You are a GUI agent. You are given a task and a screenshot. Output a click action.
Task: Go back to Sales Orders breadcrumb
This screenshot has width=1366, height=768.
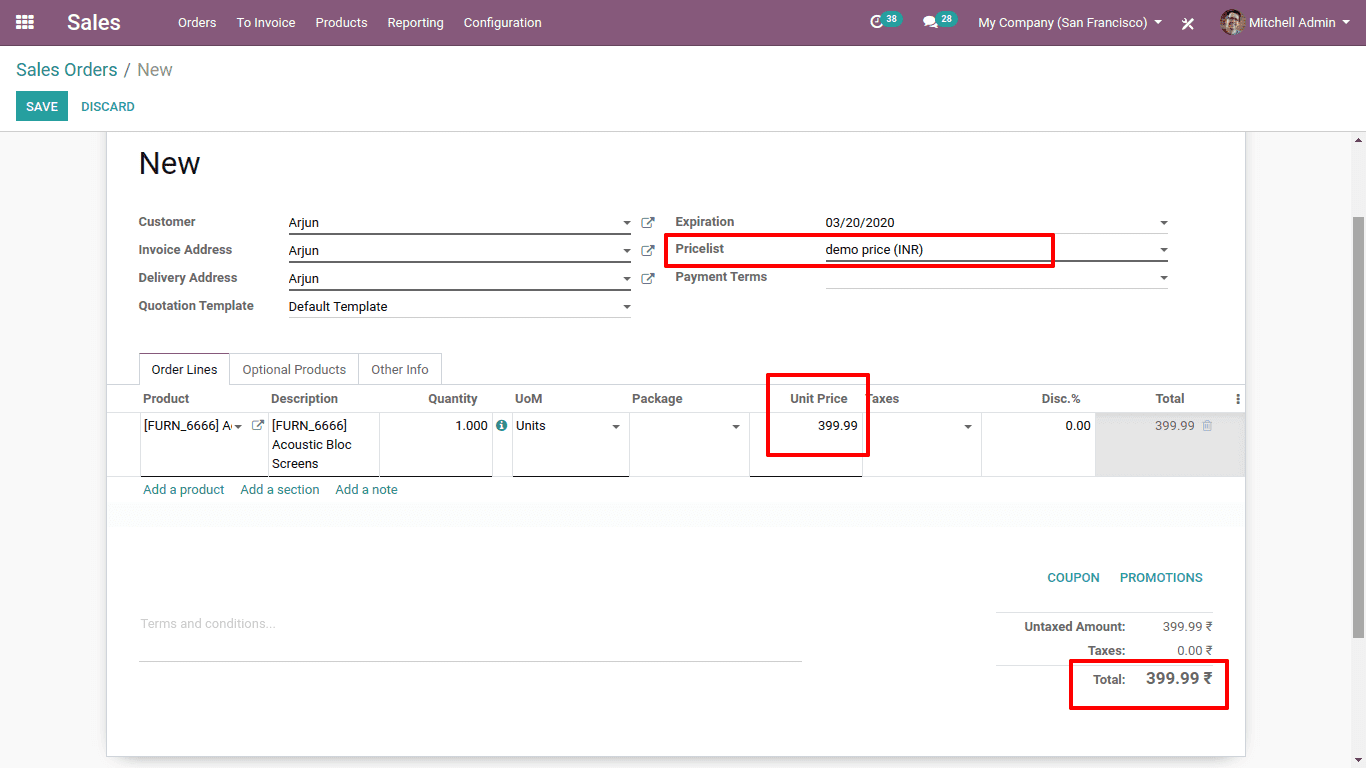[x=67, y=70]
